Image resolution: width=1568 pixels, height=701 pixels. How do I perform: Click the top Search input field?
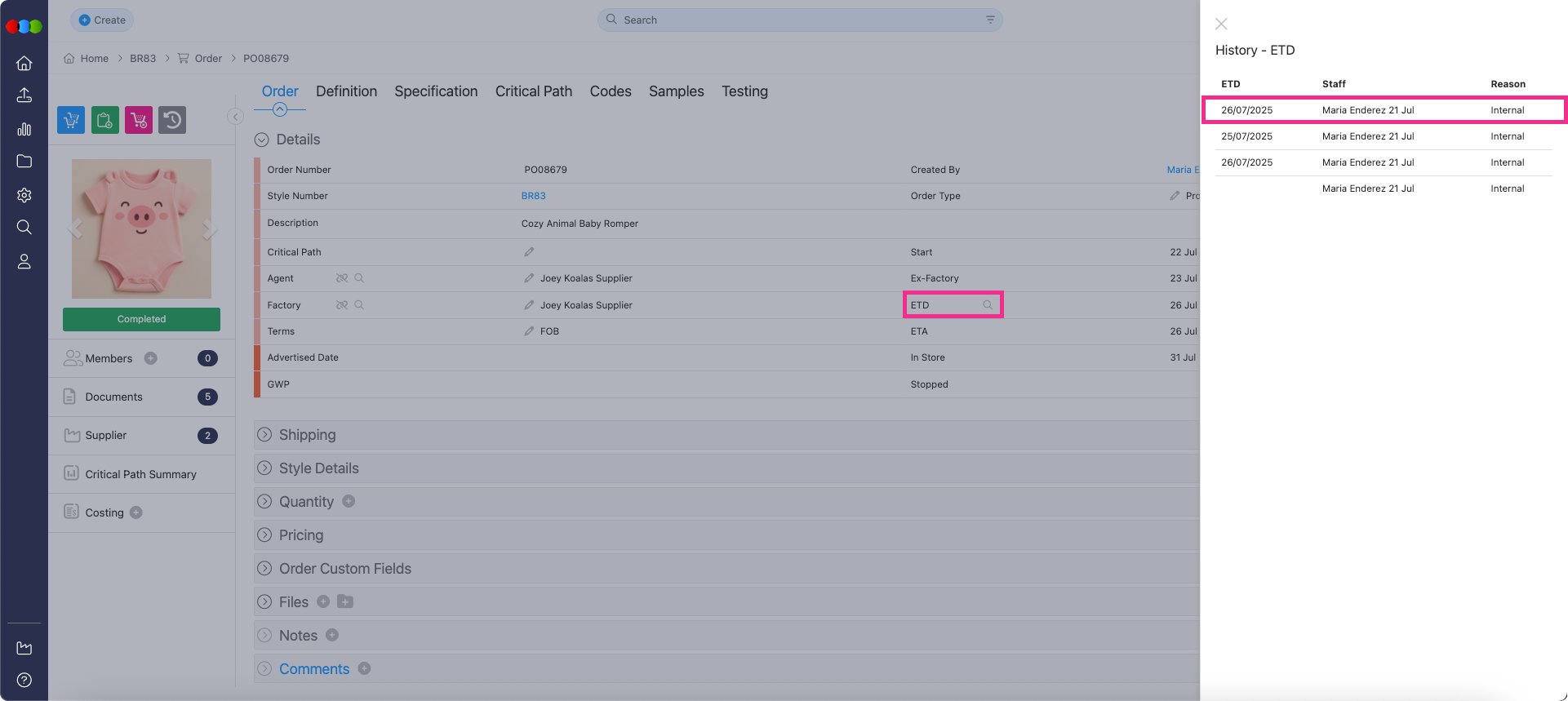792,20
